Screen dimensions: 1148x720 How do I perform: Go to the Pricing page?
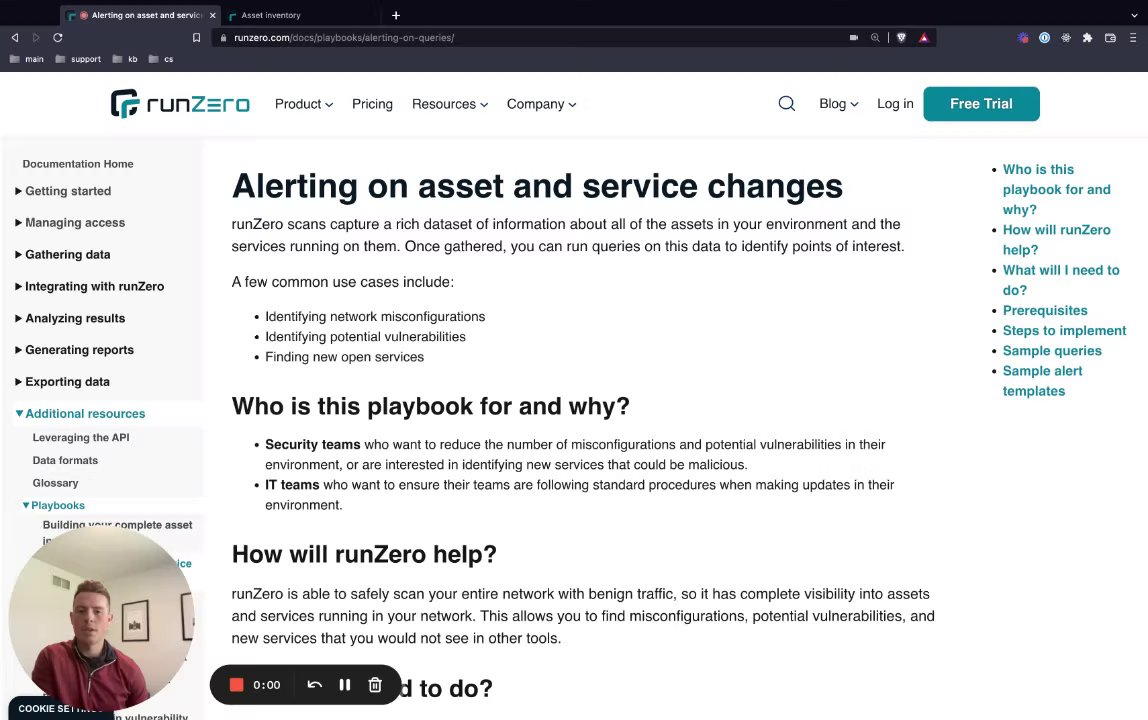coord(372,104)
